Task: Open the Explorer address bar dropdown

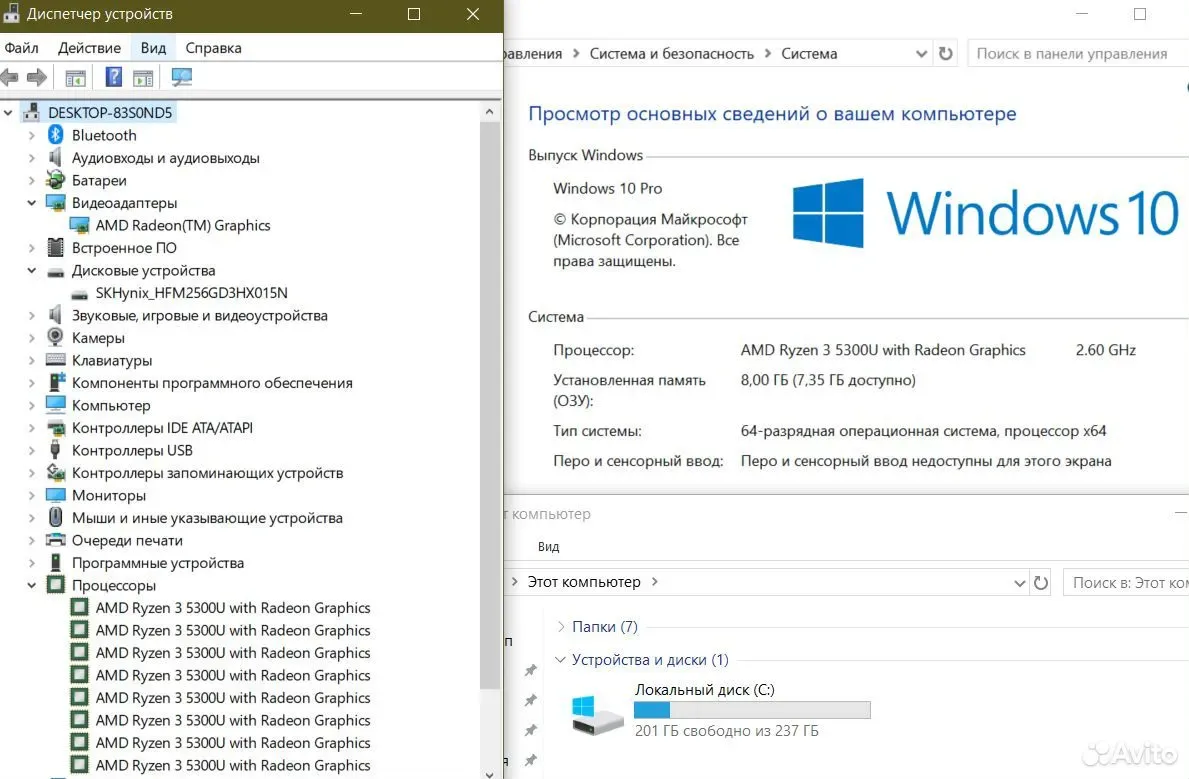Action: pyautogui.click(x=1020, y=583)
